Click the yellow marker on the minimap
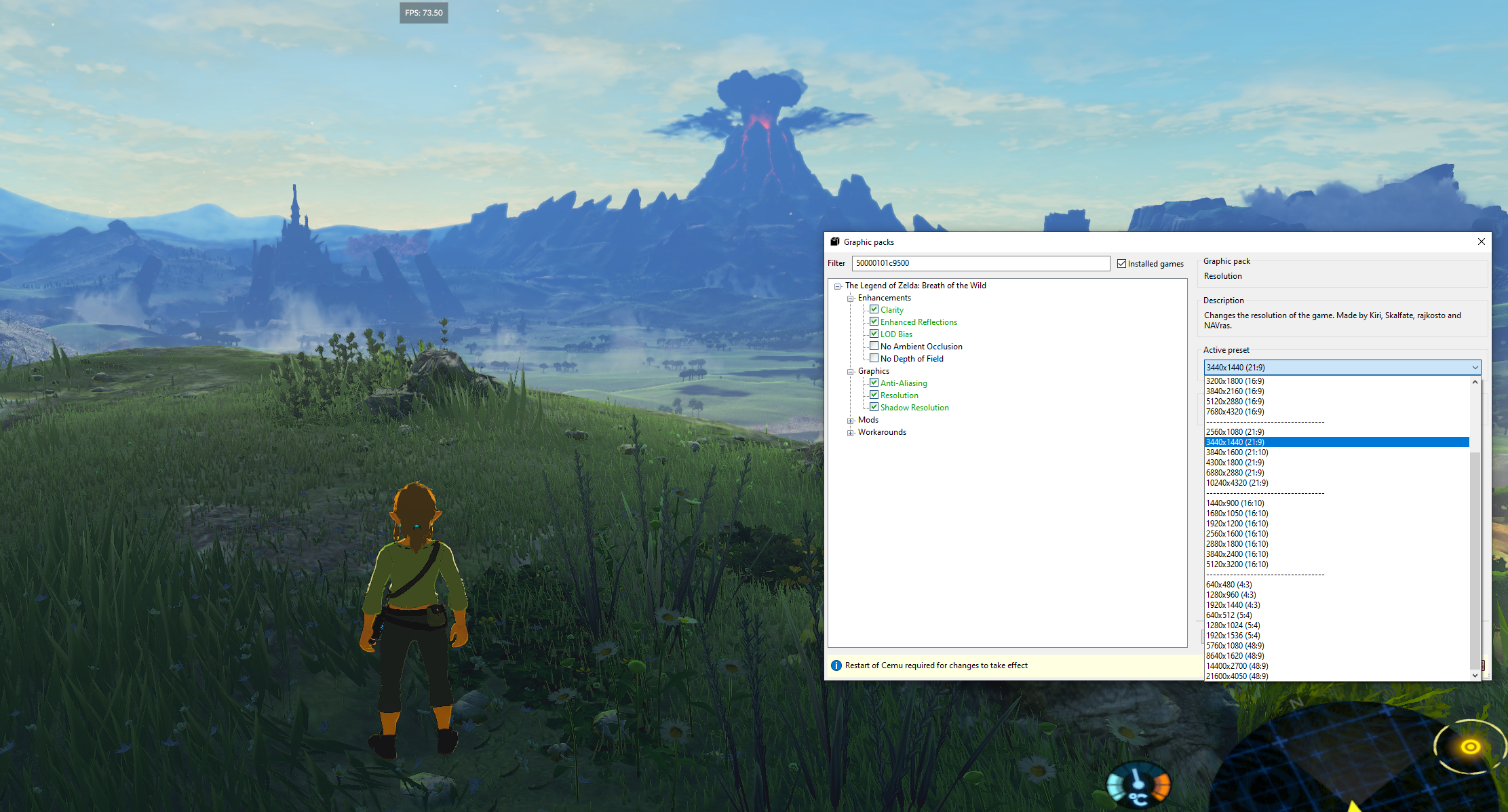1508x812 pixels. click(1470, 747)
